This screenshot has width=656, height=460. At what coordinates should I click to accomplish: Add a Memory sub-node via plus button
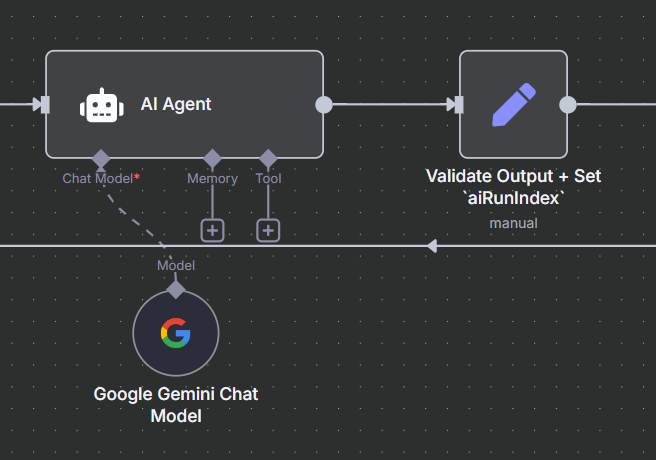tap(212, 230)
